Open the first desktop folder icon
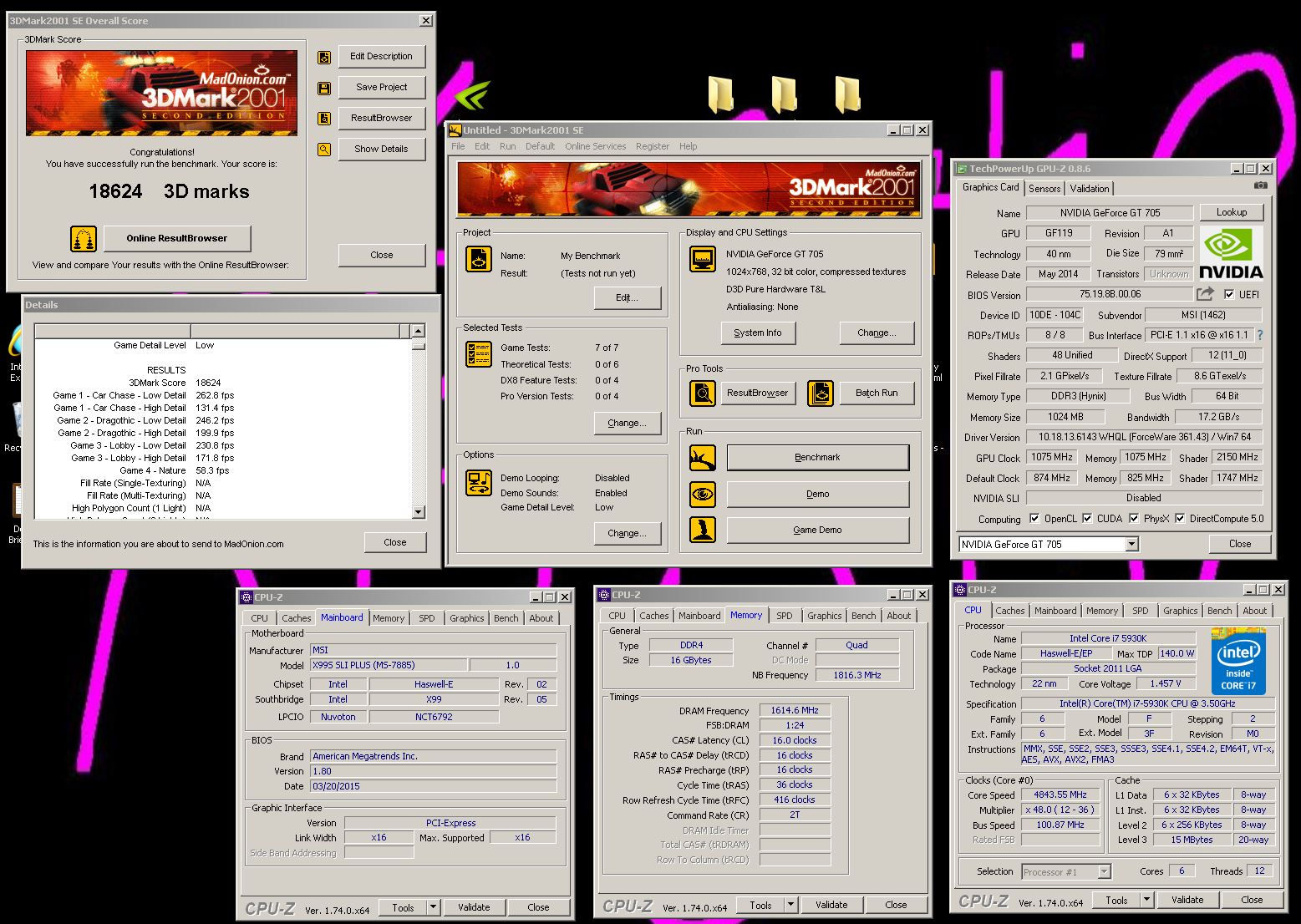The image size is (1301, 924). tap(720, 94)
